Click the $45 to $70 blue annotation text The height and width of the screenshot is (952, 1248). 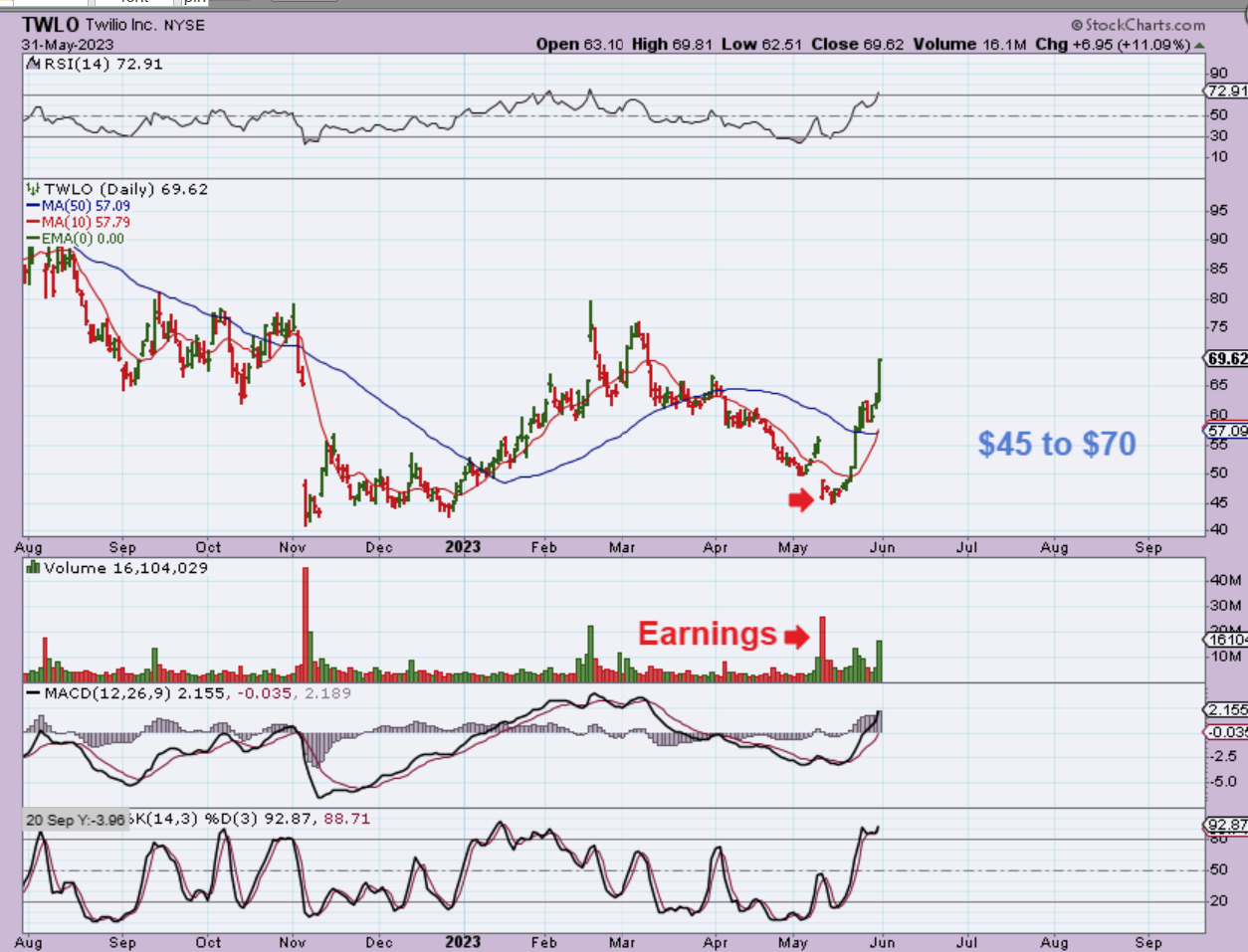click(x=1057, y=444)
